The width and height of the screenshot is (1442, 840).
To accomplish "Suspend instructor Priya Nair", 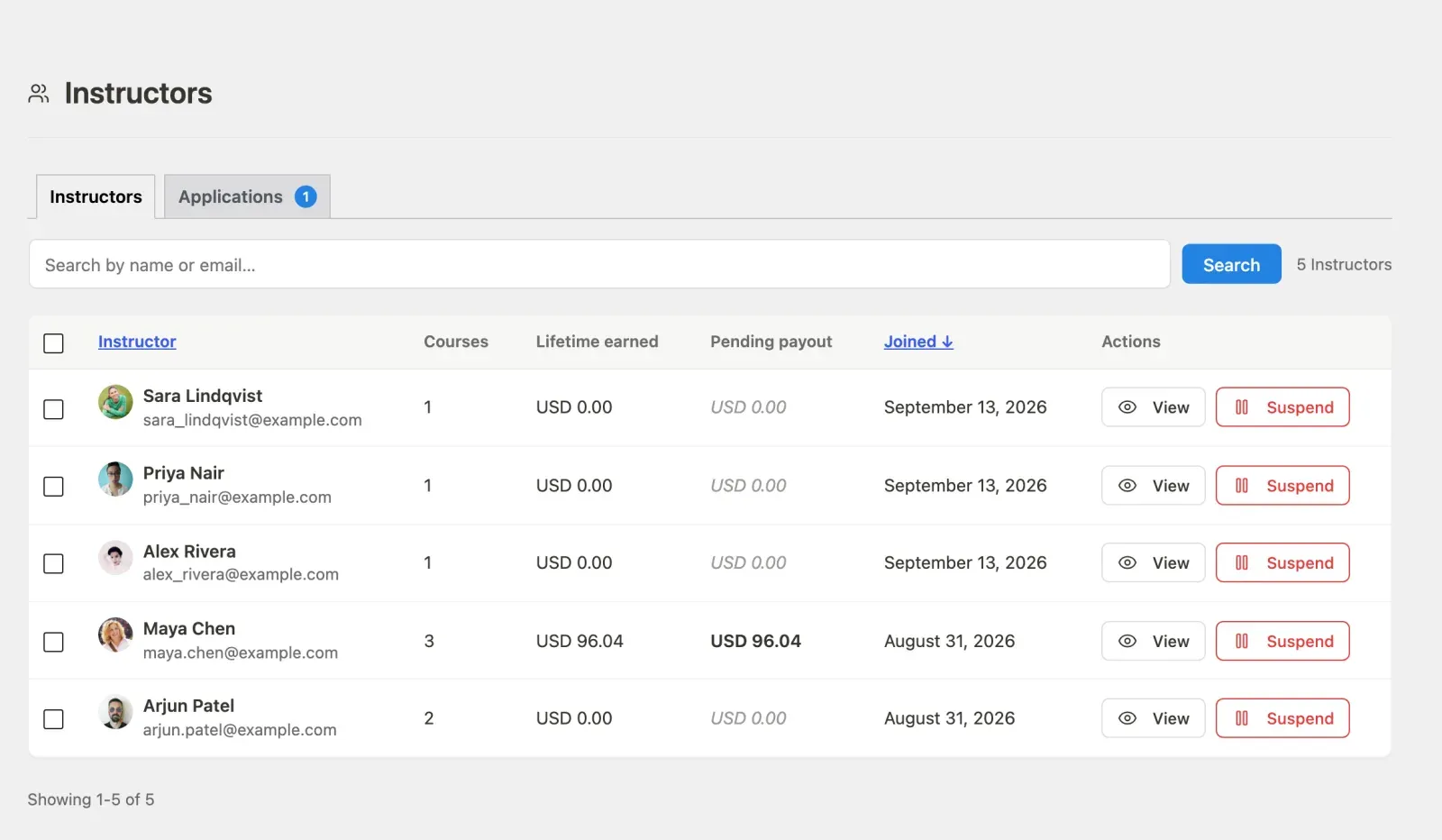I will pyautogui.click(x=1282, y=486).
